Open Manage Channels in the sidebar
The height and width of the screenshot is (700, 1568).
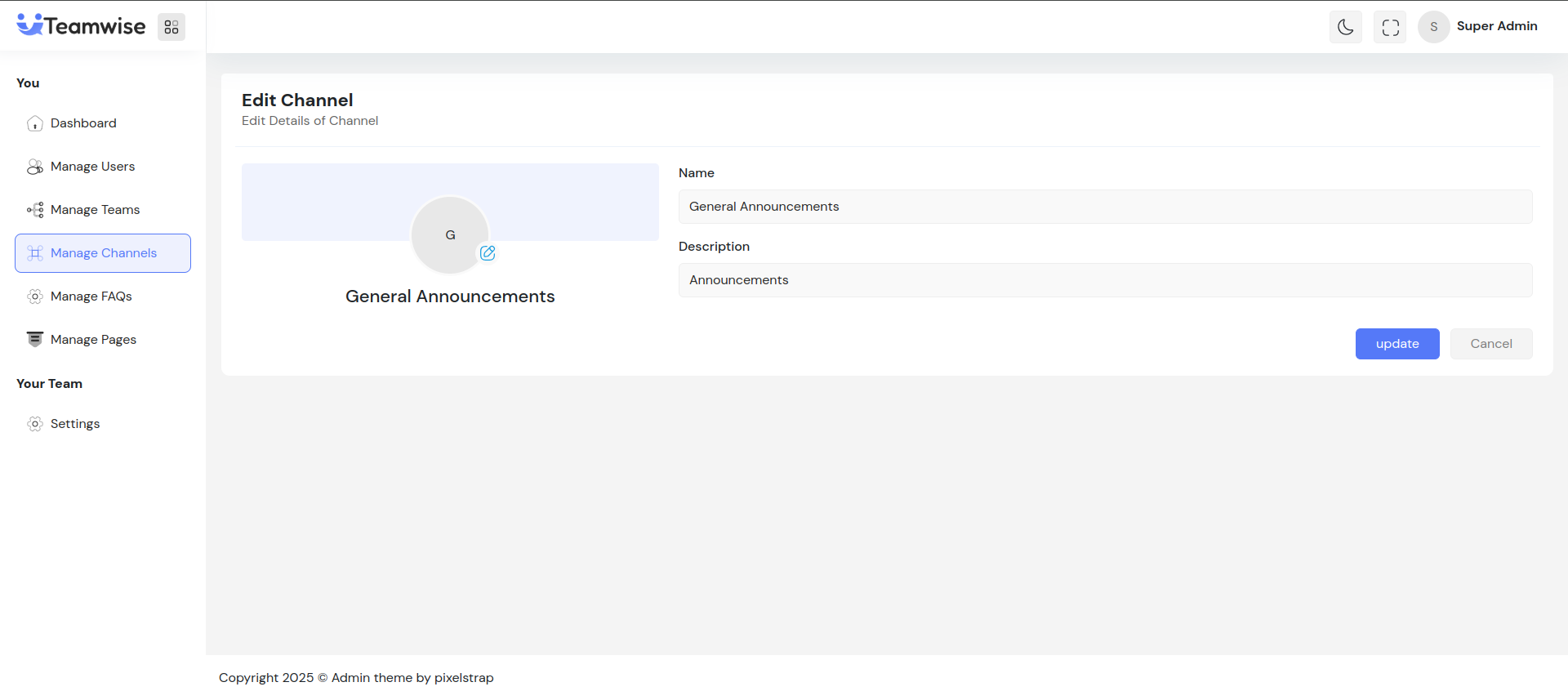(x=103, y=253)
